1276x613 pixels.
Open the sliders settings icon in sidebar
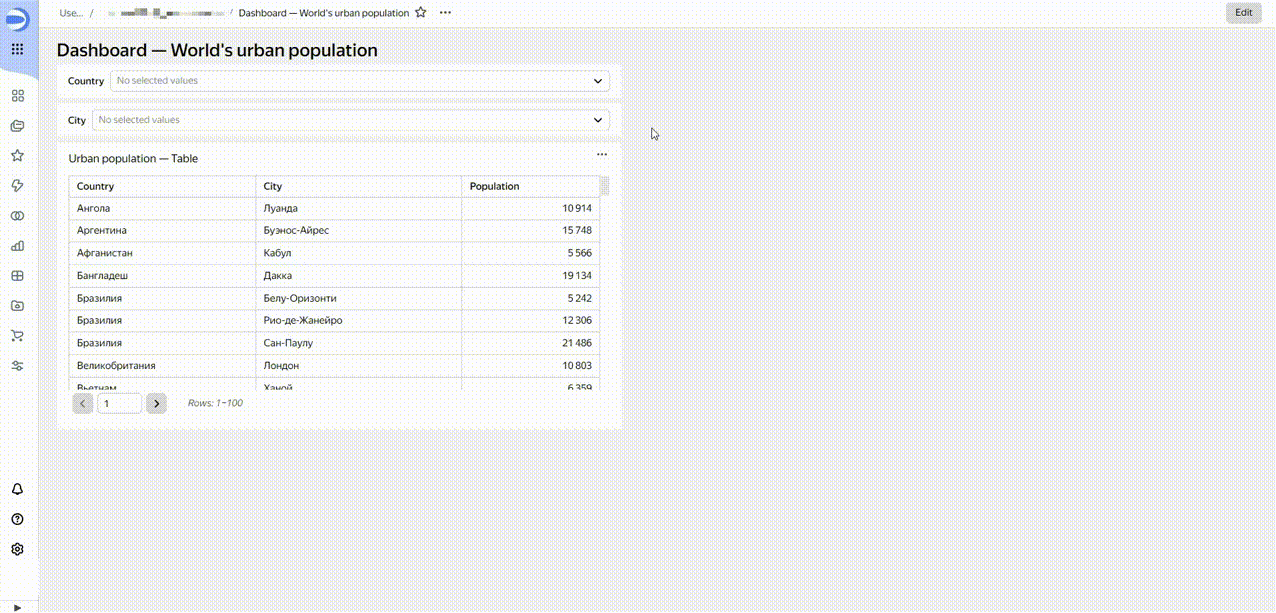pos(17,366)
